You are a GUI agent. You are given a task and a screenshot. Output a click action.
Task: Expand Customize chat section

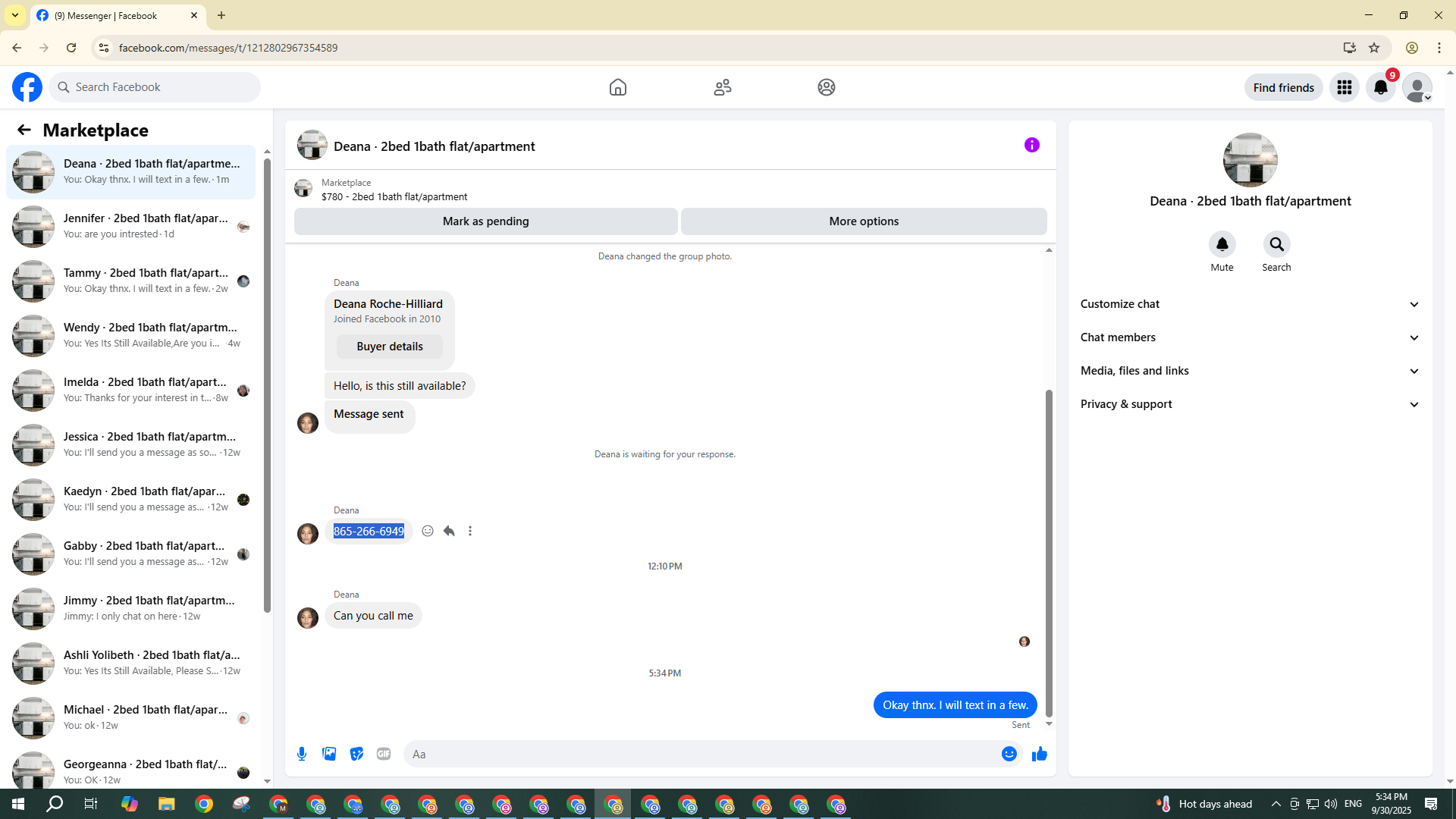click(1250, 304)
